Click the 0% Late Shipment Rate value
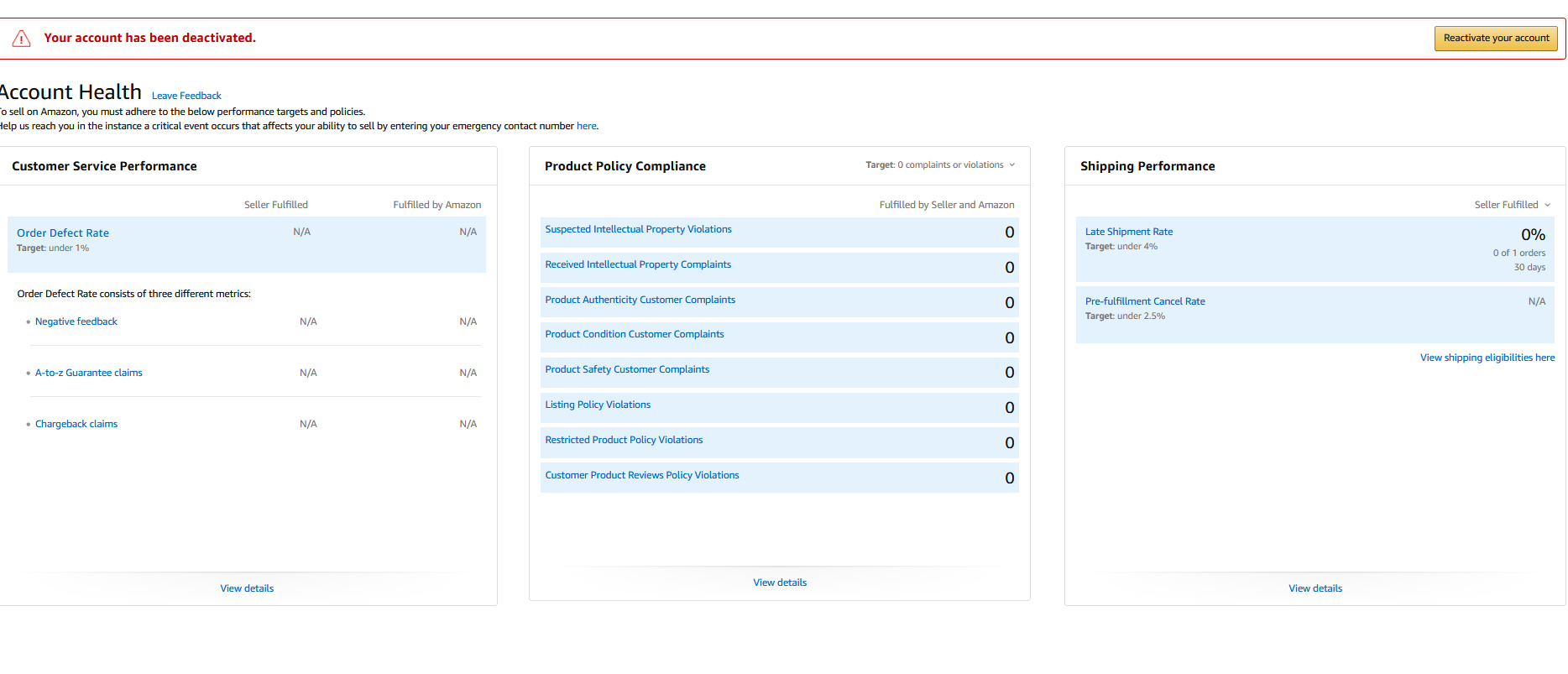1568x674 pixels. [x=1533, y=235]
